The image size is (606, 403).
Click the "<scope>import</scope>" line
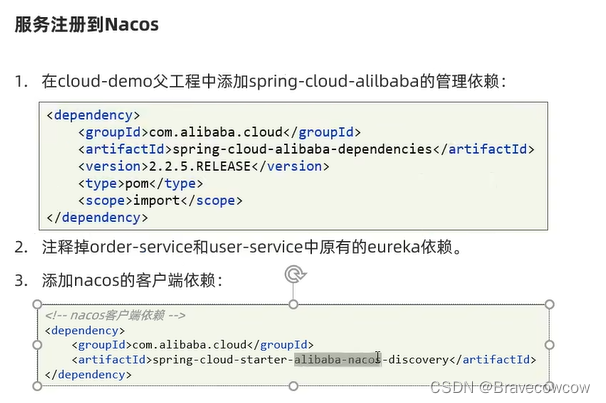(160, 201)
